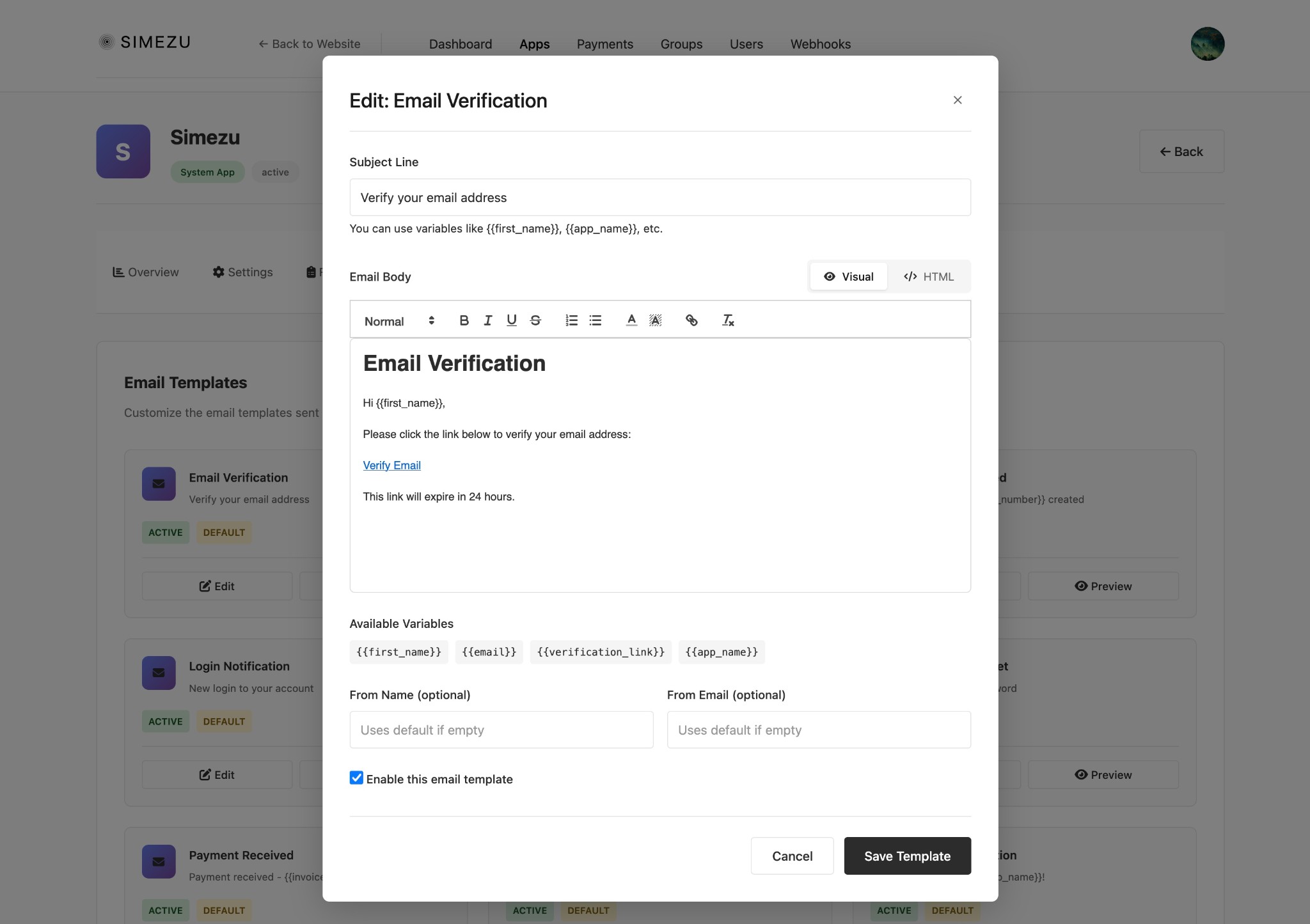Click the {{email}} variable chip

coord(489,652)
